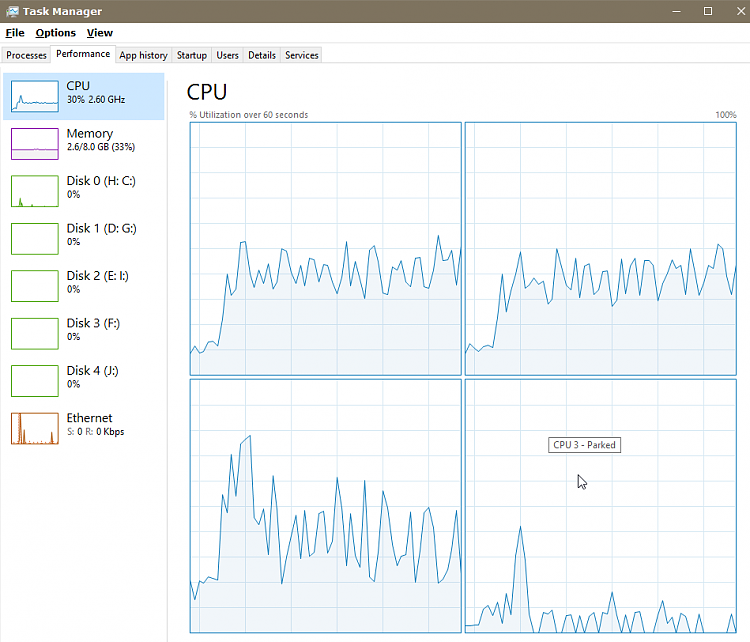The height and width of the screenshot is (642, 750).
Task: Click the Disk 0 (H: C:) label
Action: (101, 181)
